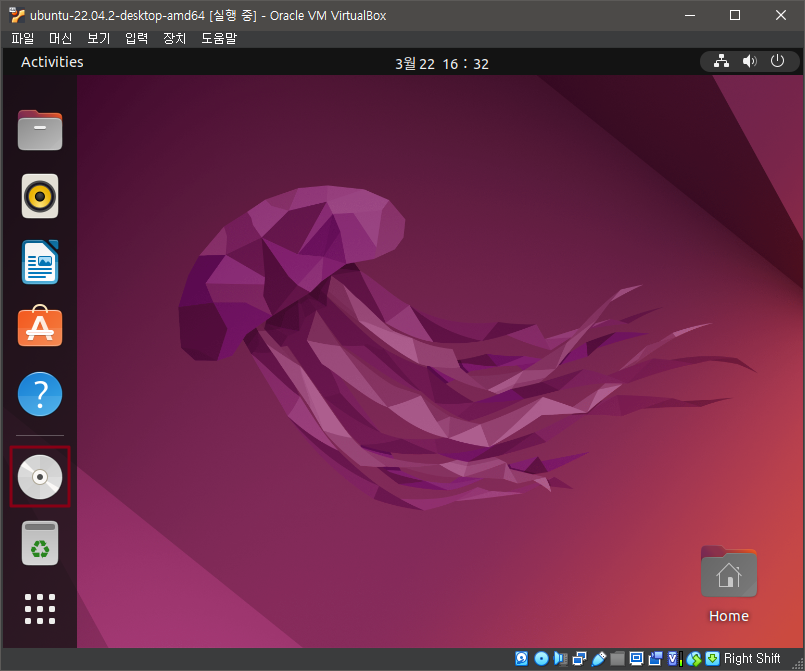Open the Help question mark icon
The height and width of the screenshot is (671, 805).
point(40,394)
